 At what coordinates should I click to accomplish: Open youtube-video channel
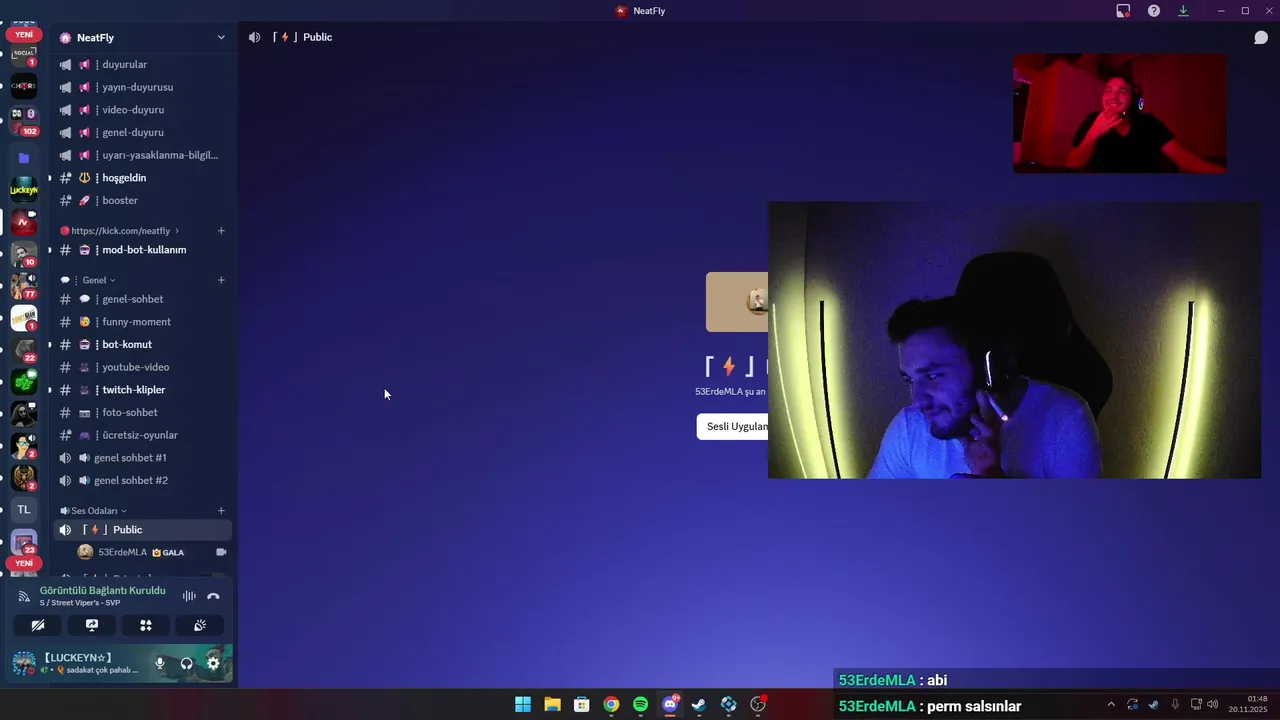tap(142, 367)
